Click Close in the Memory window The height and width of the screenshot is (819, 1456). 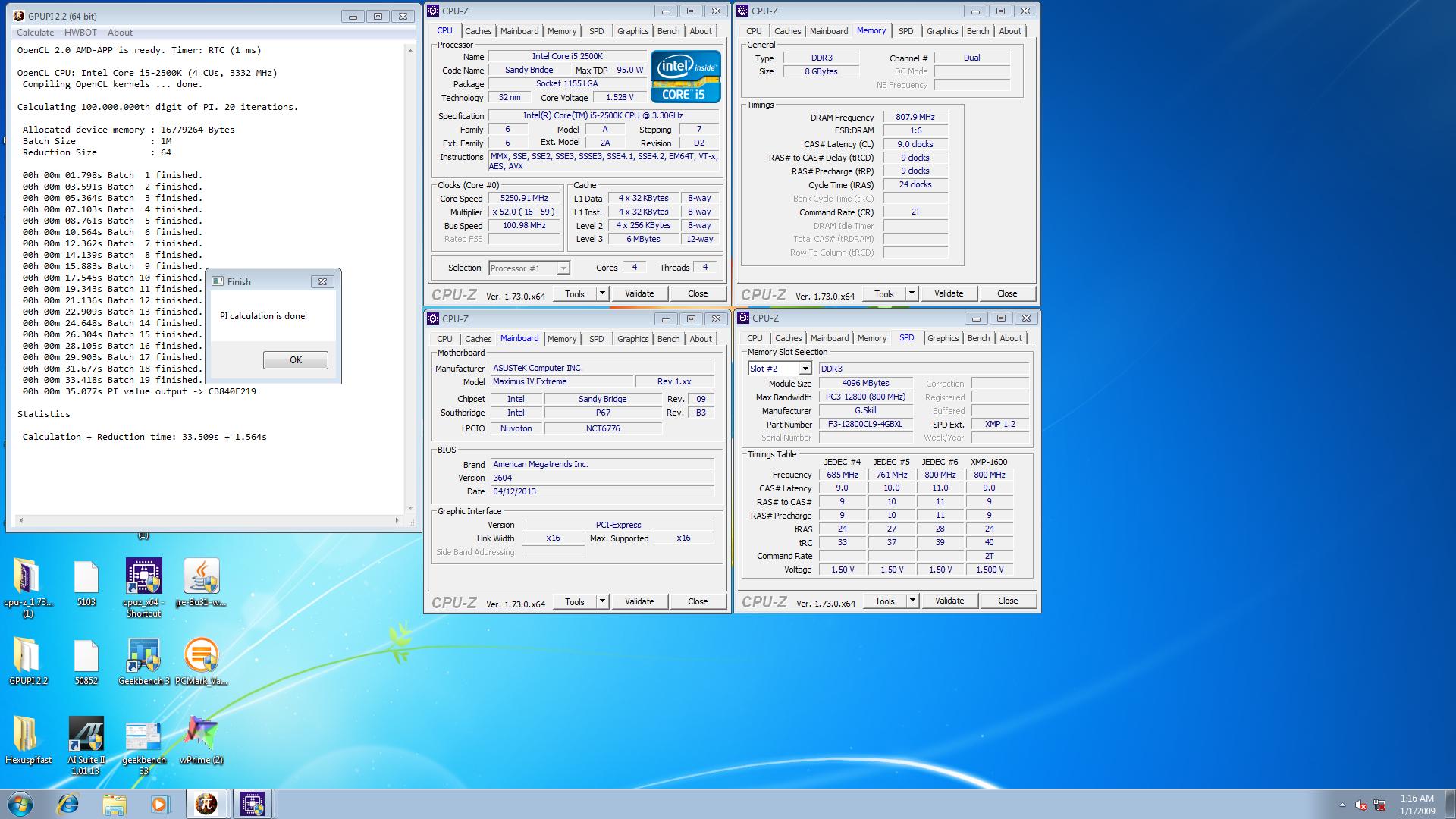pyautogui.click(x=1007, y=293)
